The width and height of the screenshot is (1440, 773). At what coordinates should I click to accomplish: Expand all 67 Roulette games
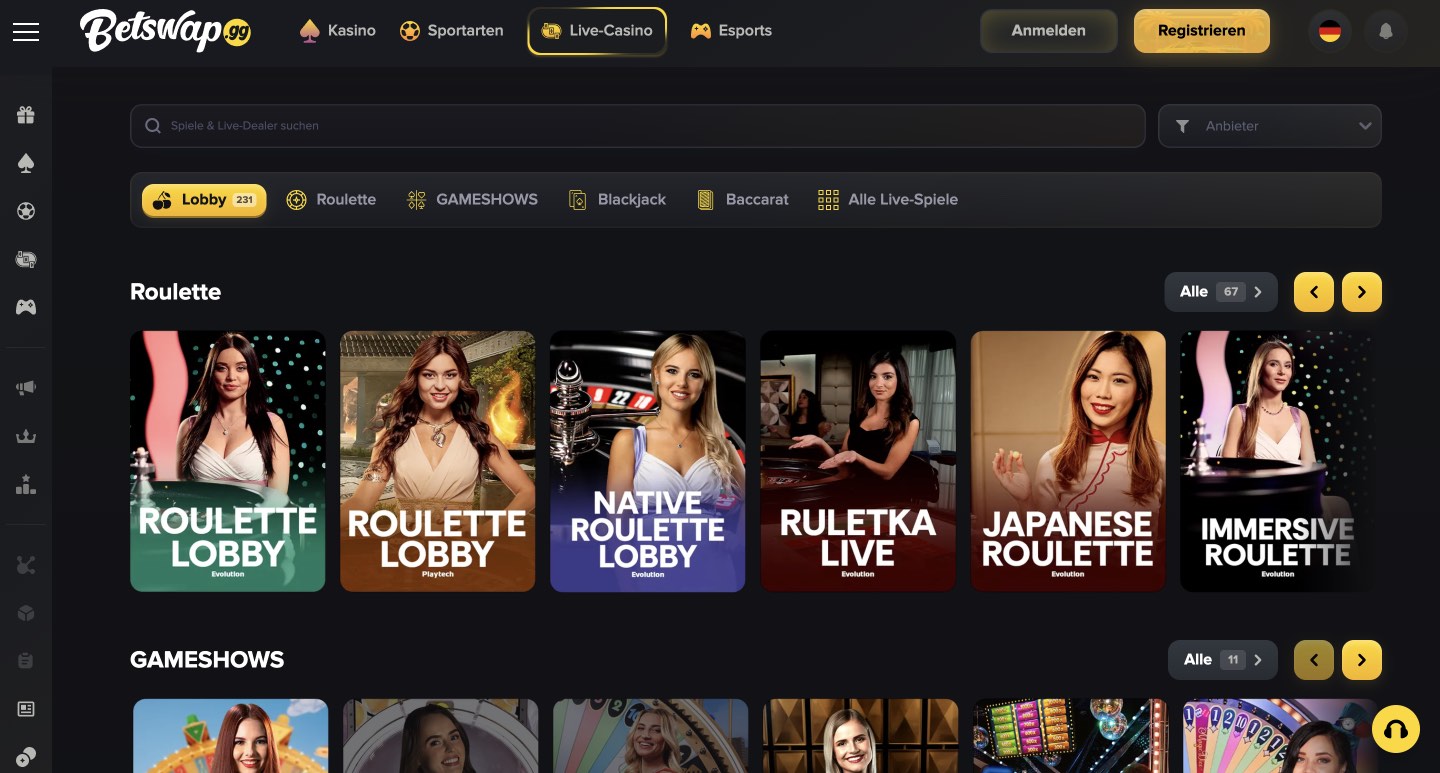point(1220,292)
